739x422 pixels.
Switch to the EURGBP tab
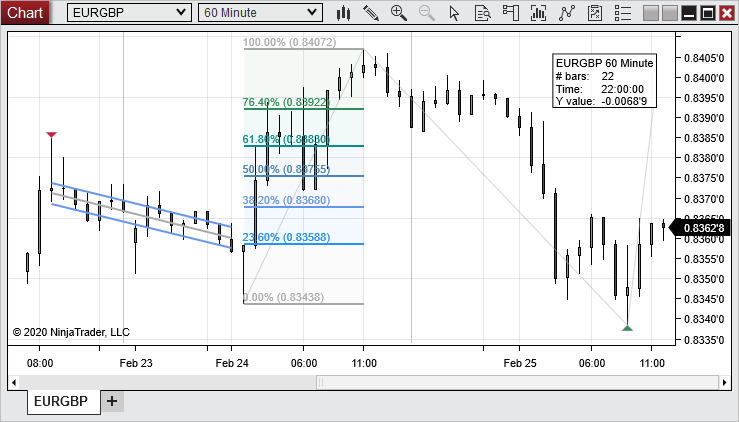[x=61, y=402]
